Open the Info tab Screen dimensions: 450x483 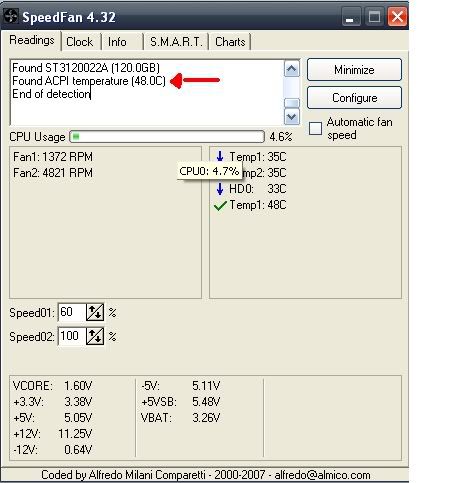117,42
